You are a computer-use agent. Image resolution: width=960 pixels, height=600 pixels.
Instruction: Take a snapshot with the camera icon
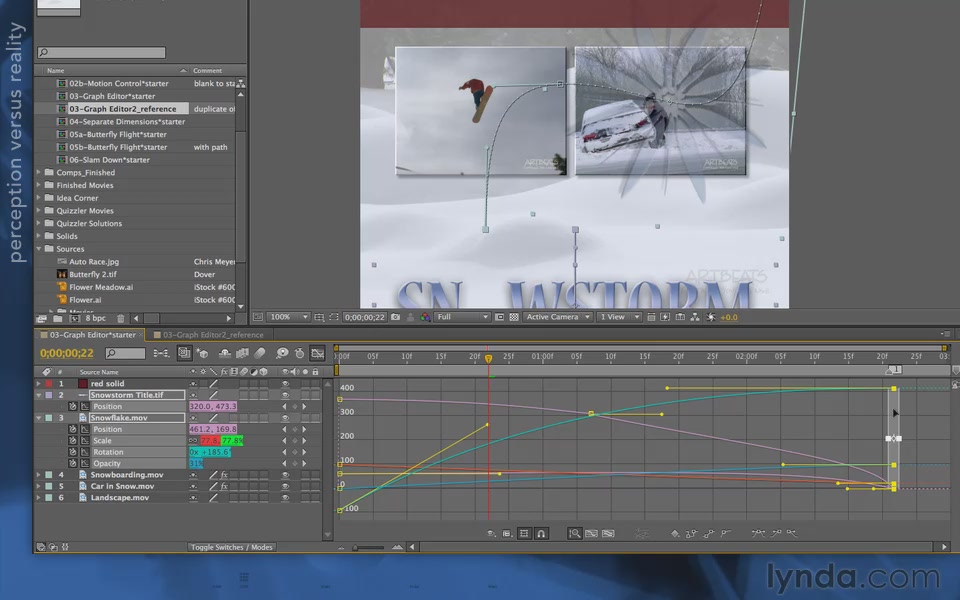pyautogui.click(x=396, y=317)
